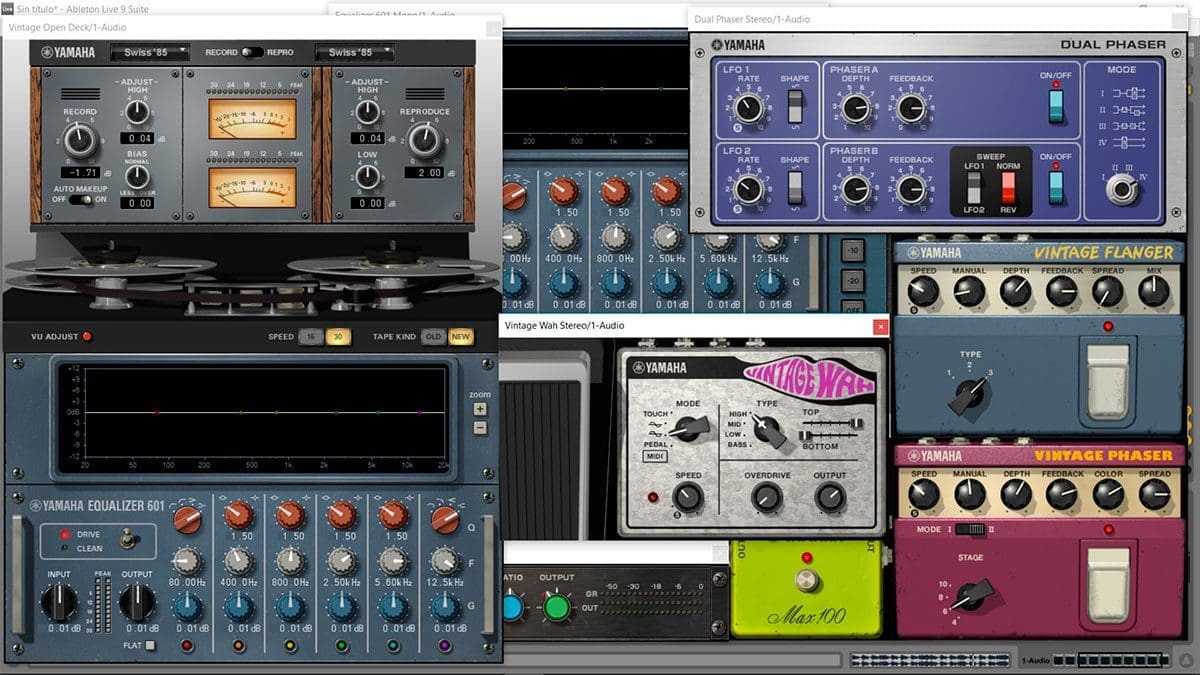Click the LFO 2 RATE knob on Dual Phaser

[x=747, y=189]
